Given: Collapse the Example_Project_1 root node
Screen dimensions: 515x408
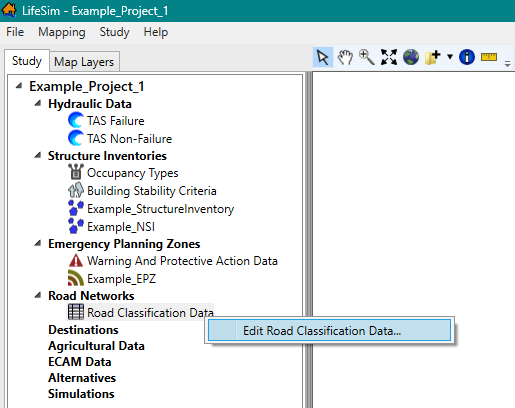Looking at the screenshot, I should click(x=19, y=86).
